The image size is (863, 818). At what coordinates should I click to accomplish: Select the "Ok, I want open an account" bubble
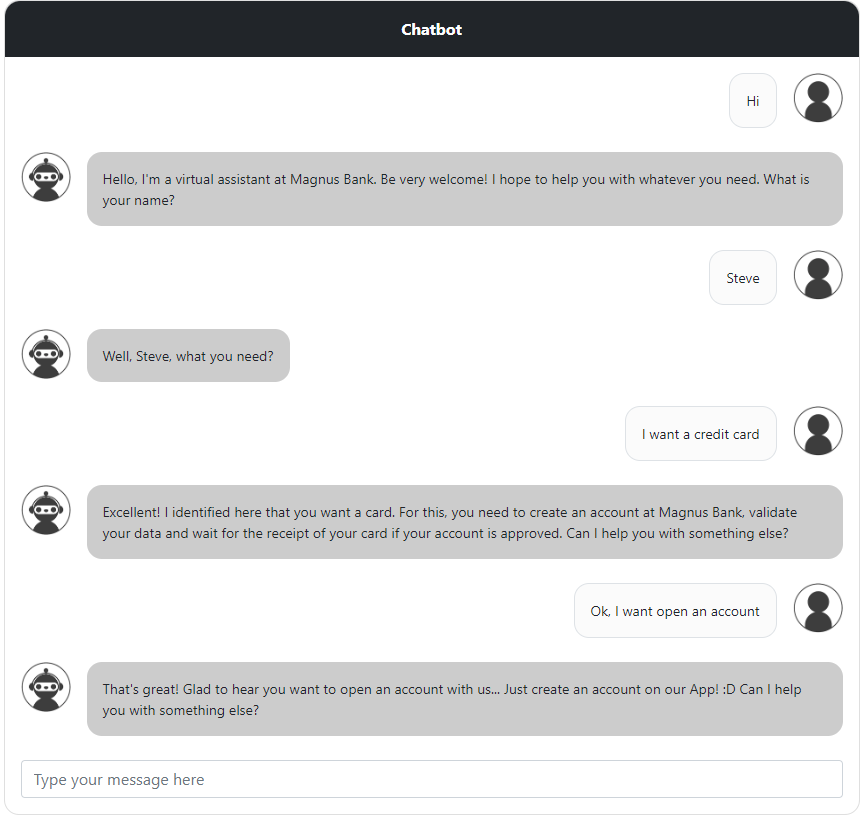coord(675,611)
